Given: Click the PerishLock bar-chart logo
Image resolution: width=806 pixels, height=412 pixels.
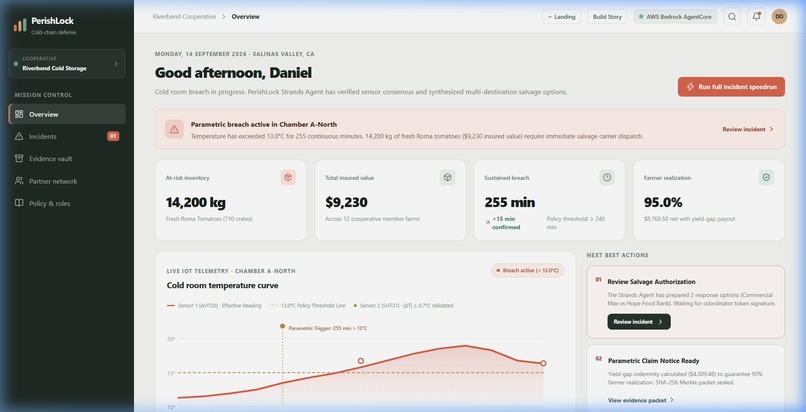Looking at the screenshot, I should [x=20, y=25].
